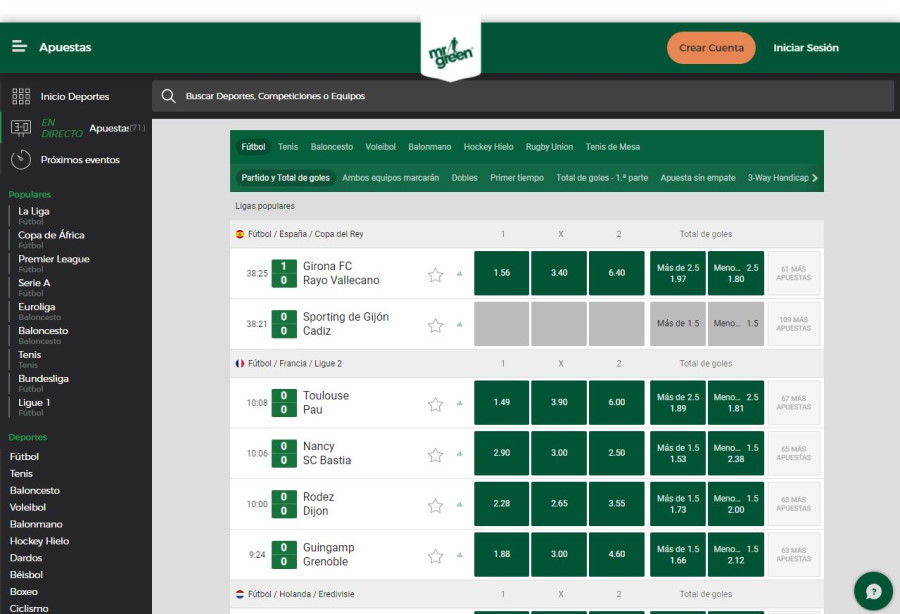The width and height of the screenshot is (900, 614).
Task: Show more bet types with the right chevron
Action: click(814, 178)
